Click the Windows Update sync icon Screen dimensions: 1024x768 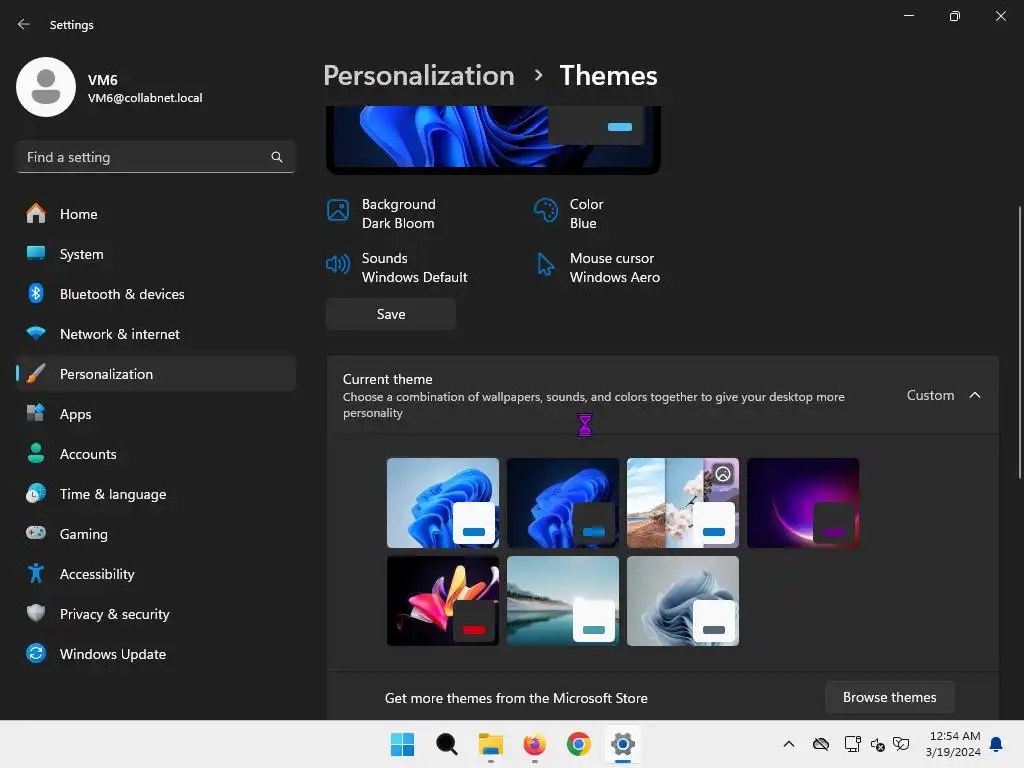click(x=36, y=653)
